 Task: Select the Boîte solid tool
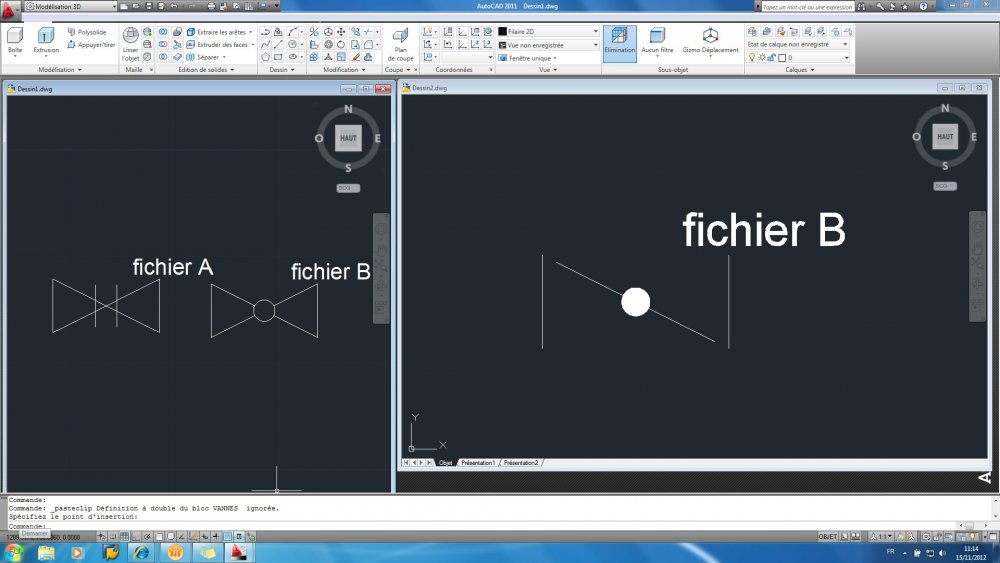point(15,41)
